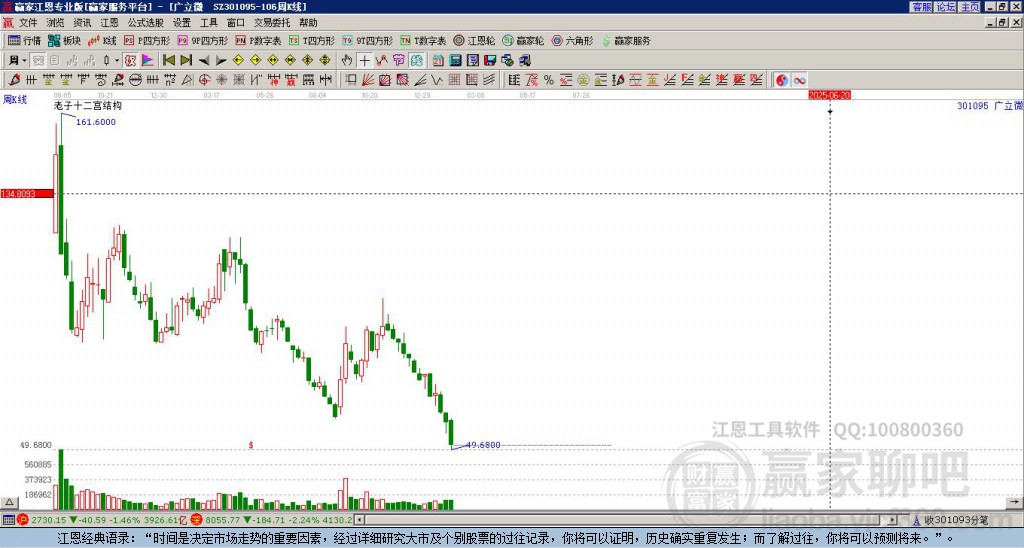This screenshot has width=1024, height=548.
Task: Open the T数字表 tool
Action: pos(423,40)
